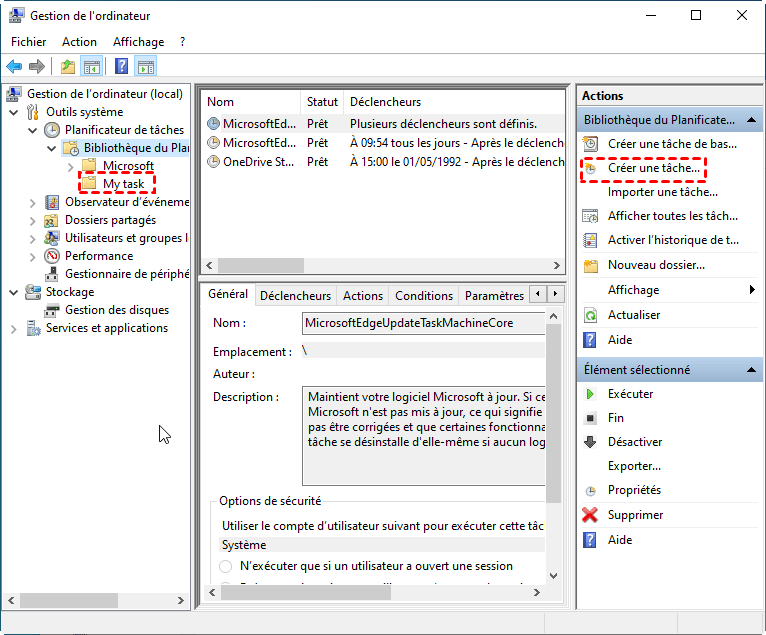This screenshot has height=635, width=766.
Task: Select the OneDrive St... task row
Action: 383,162
